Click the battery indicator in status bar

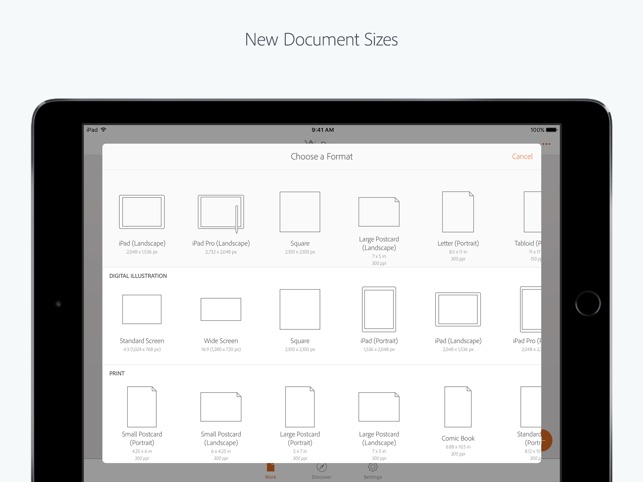(551, 130)
